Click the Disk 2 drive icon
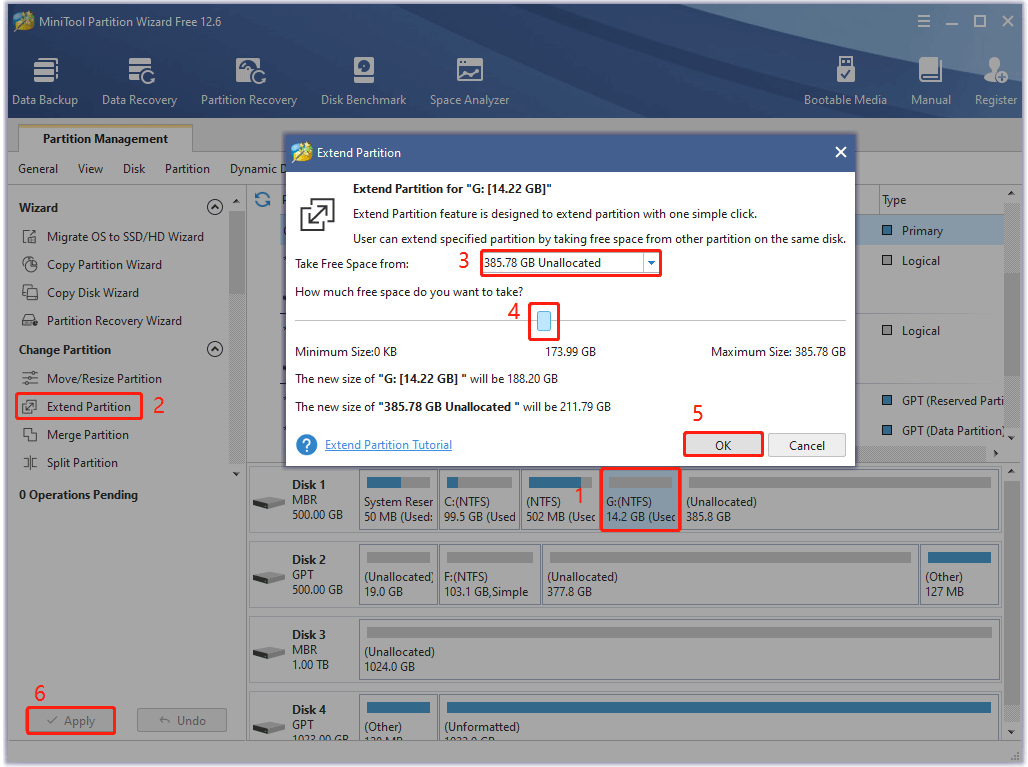The image size is (1028, 767). point(269,578)
